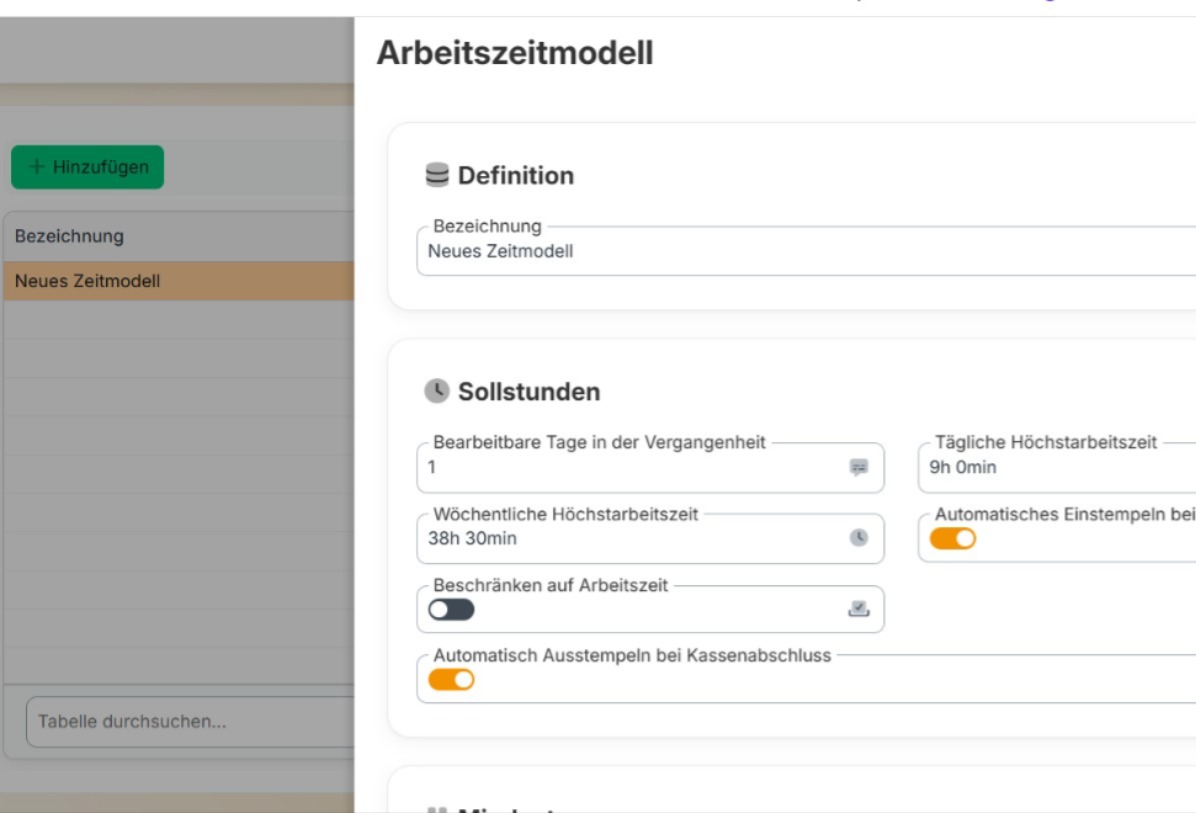
Task: Edit the Bezeichnung field in Definition
Action: 806,251
